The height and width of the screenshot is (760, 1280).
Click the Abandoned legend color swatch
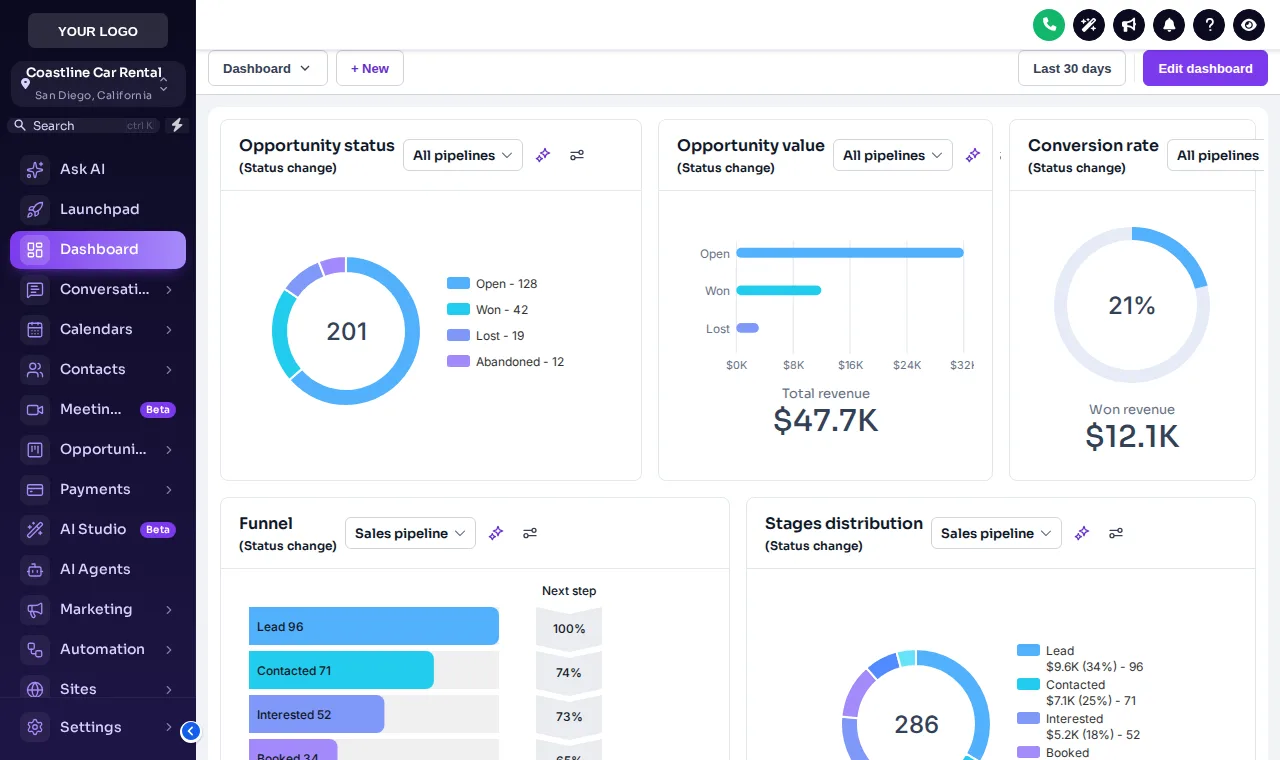(x=458, y=361)
